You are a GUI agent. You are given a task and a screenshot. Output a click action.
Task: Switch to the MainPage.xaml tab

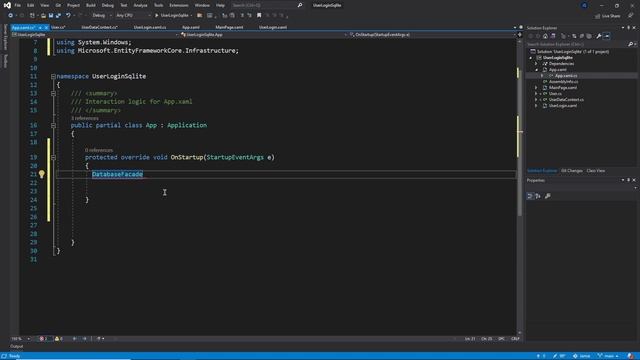tap(229, 27)
